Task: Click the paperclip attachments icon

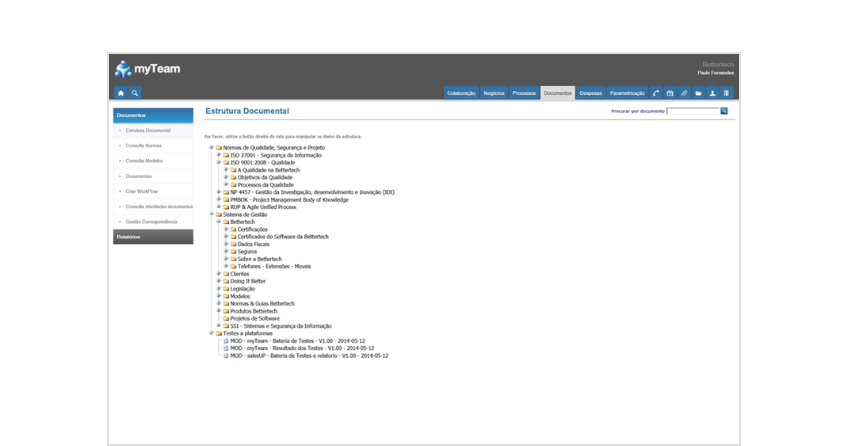Action: 684,93
